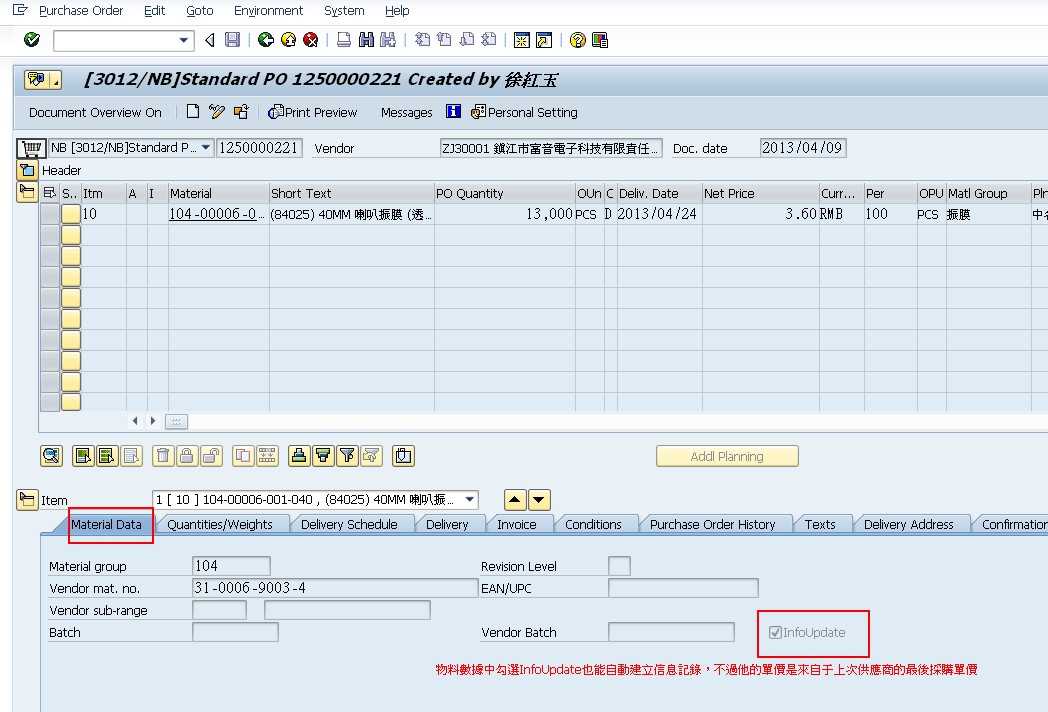
Task: Click the Set Filter funnel icon
Action: click(x=347, y=456)
